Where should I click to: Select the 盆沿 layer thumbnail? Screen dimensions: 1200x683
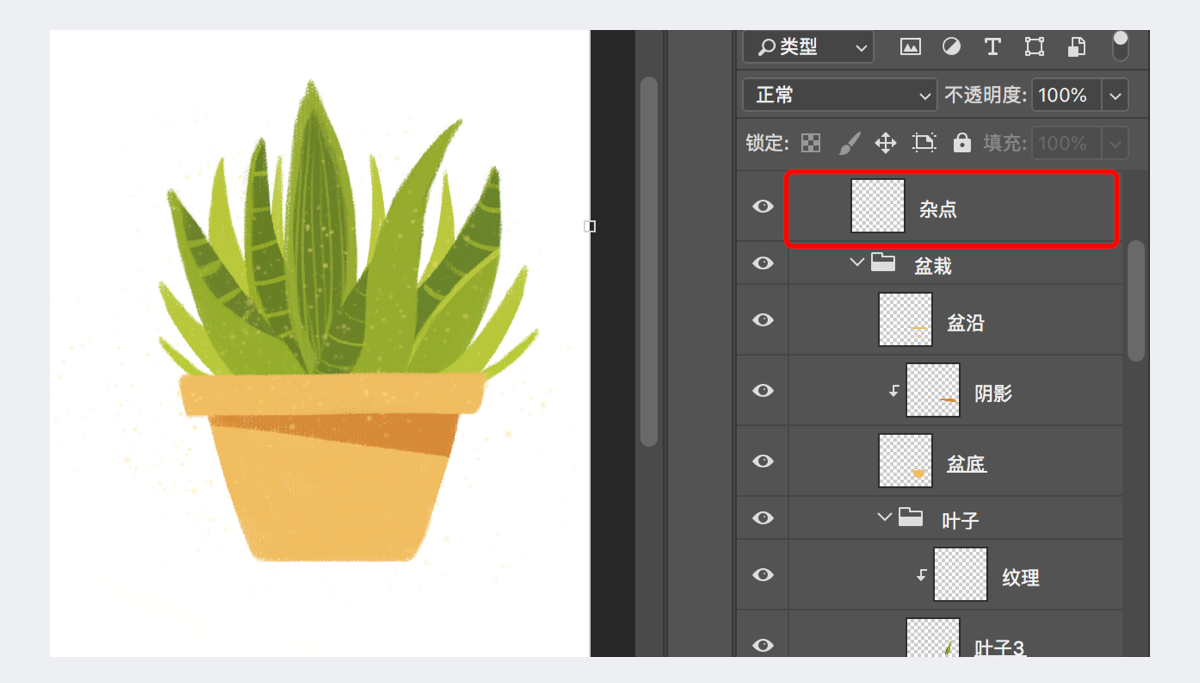pos(906,320)
